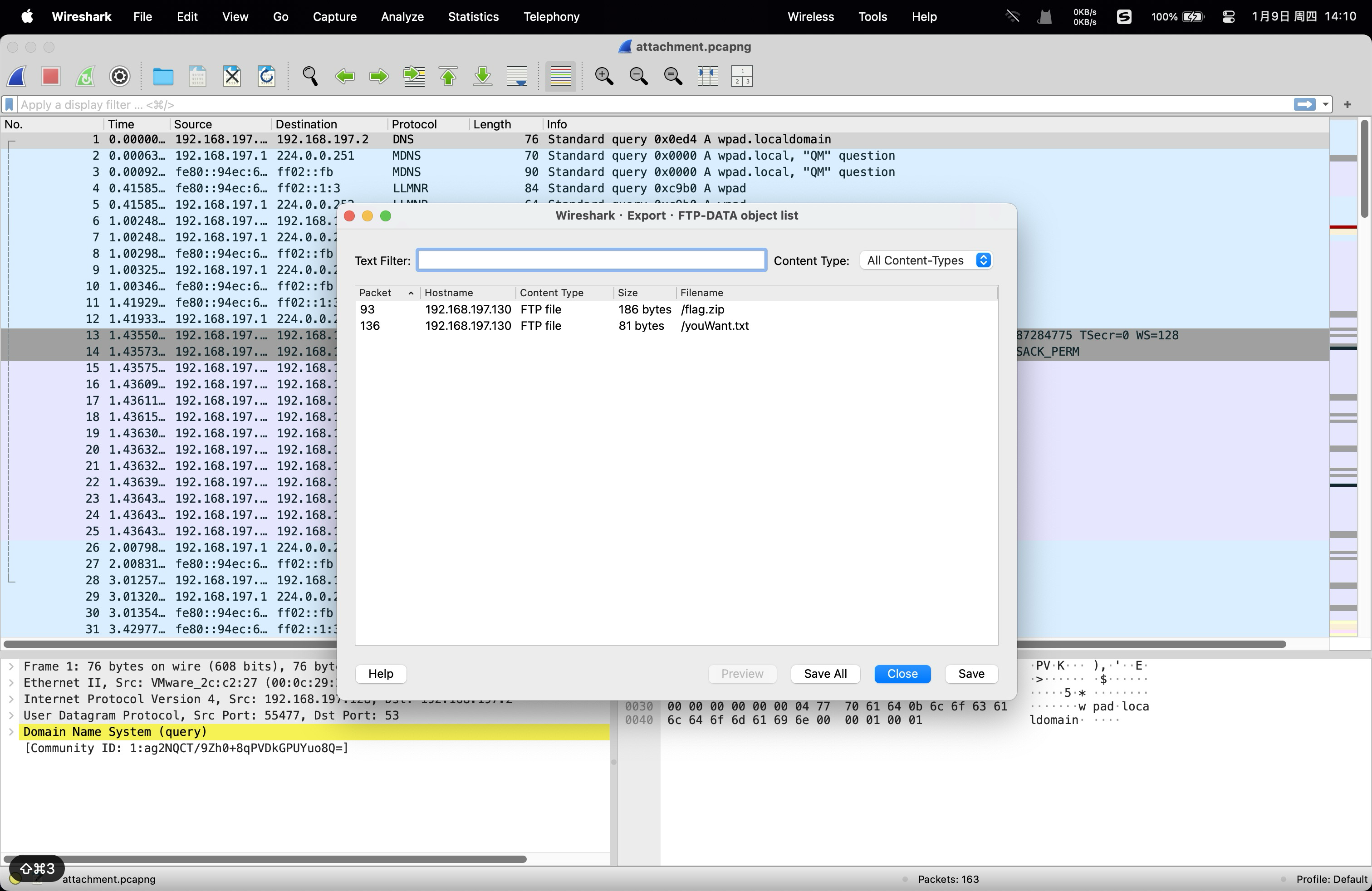Reload this capture file icon

click(266, 76)
